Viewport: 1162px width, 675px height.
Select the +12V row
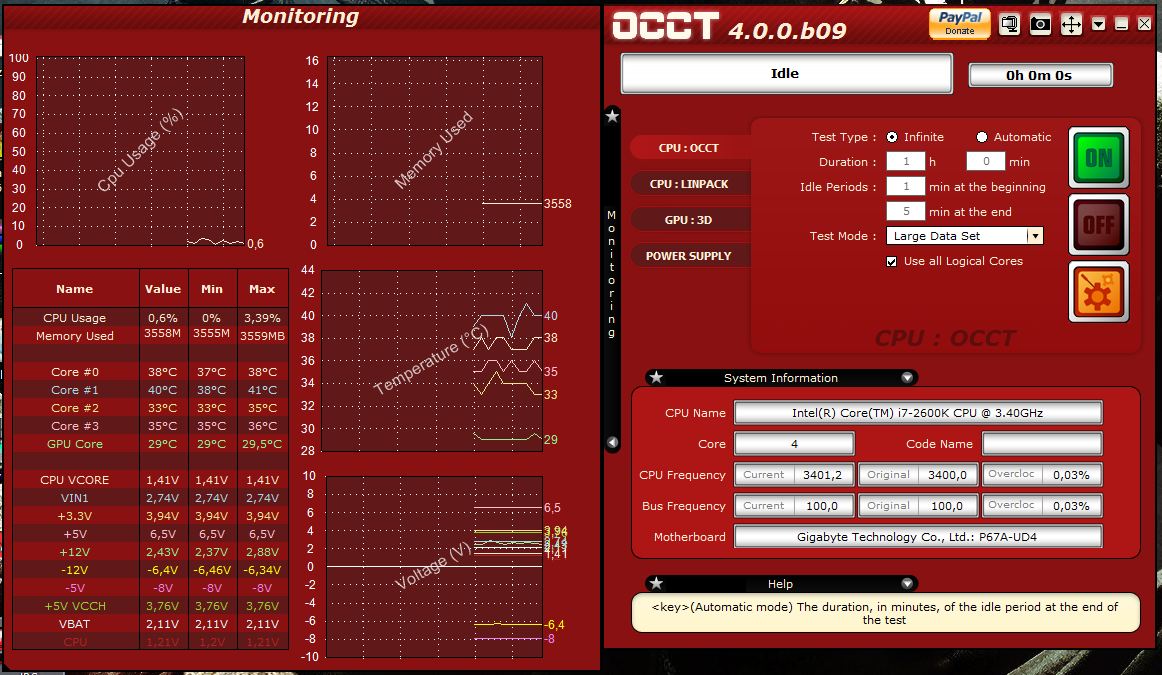pos(150,552)
